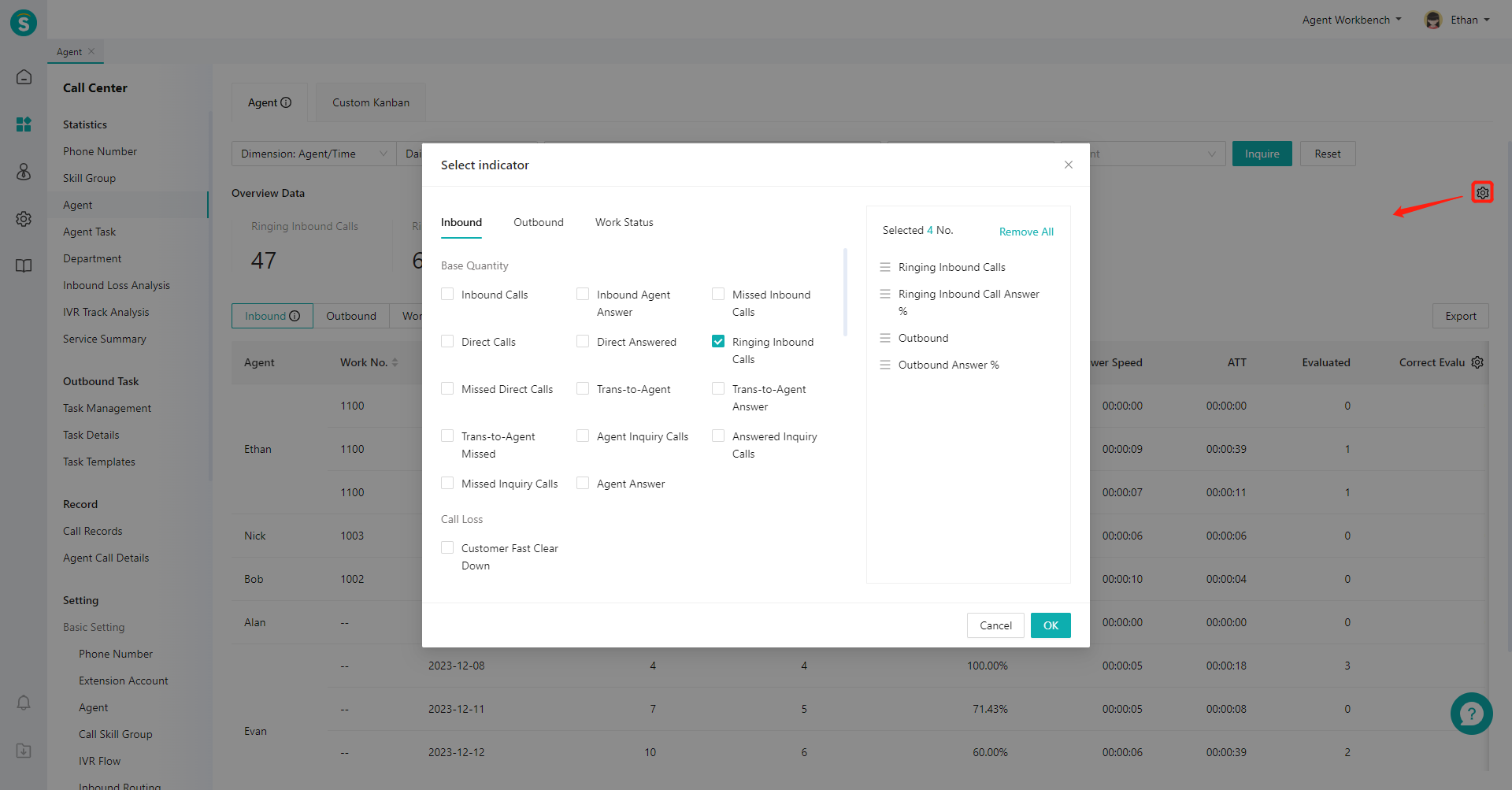
Task: Open IVR Track Analysis menu item
Action: pyautogui.click(x=106, y=312)
